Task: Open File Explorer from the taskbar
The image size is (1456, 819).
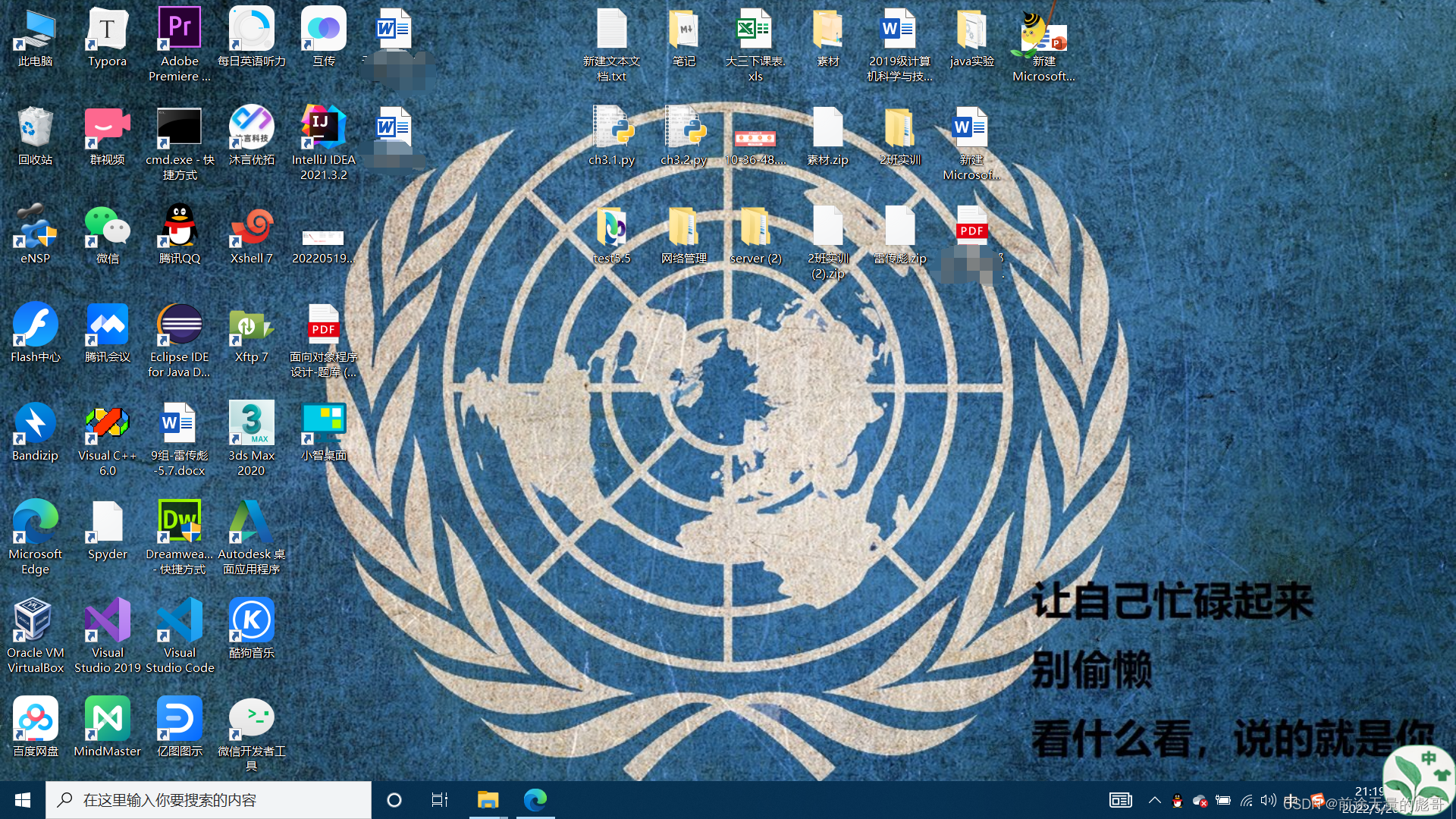Action: (x=488, y=800)
